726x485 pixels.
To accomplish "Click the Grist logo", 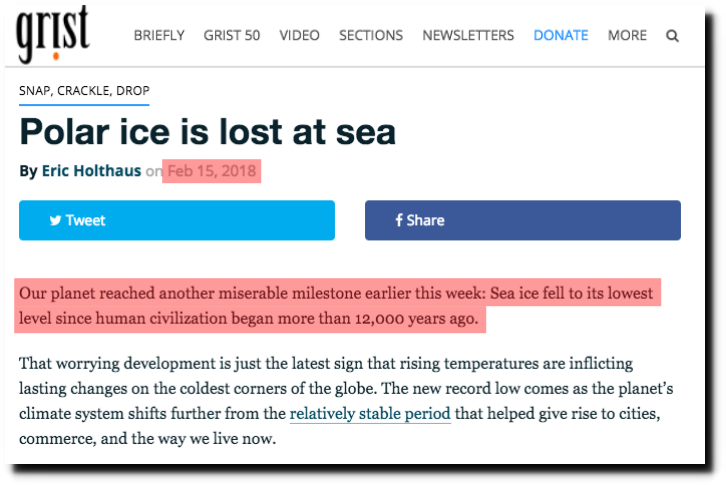I will (52, 34).
